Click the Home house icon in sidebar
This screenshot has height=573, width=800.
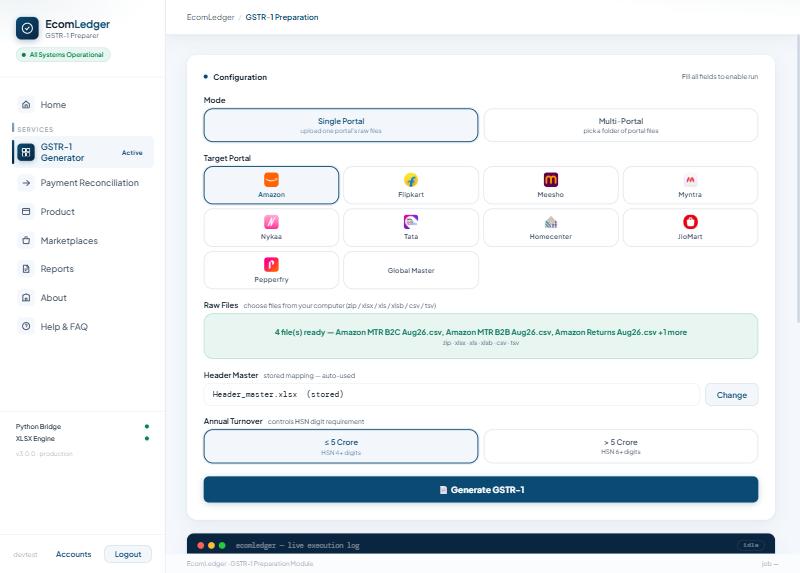(26, 105)
